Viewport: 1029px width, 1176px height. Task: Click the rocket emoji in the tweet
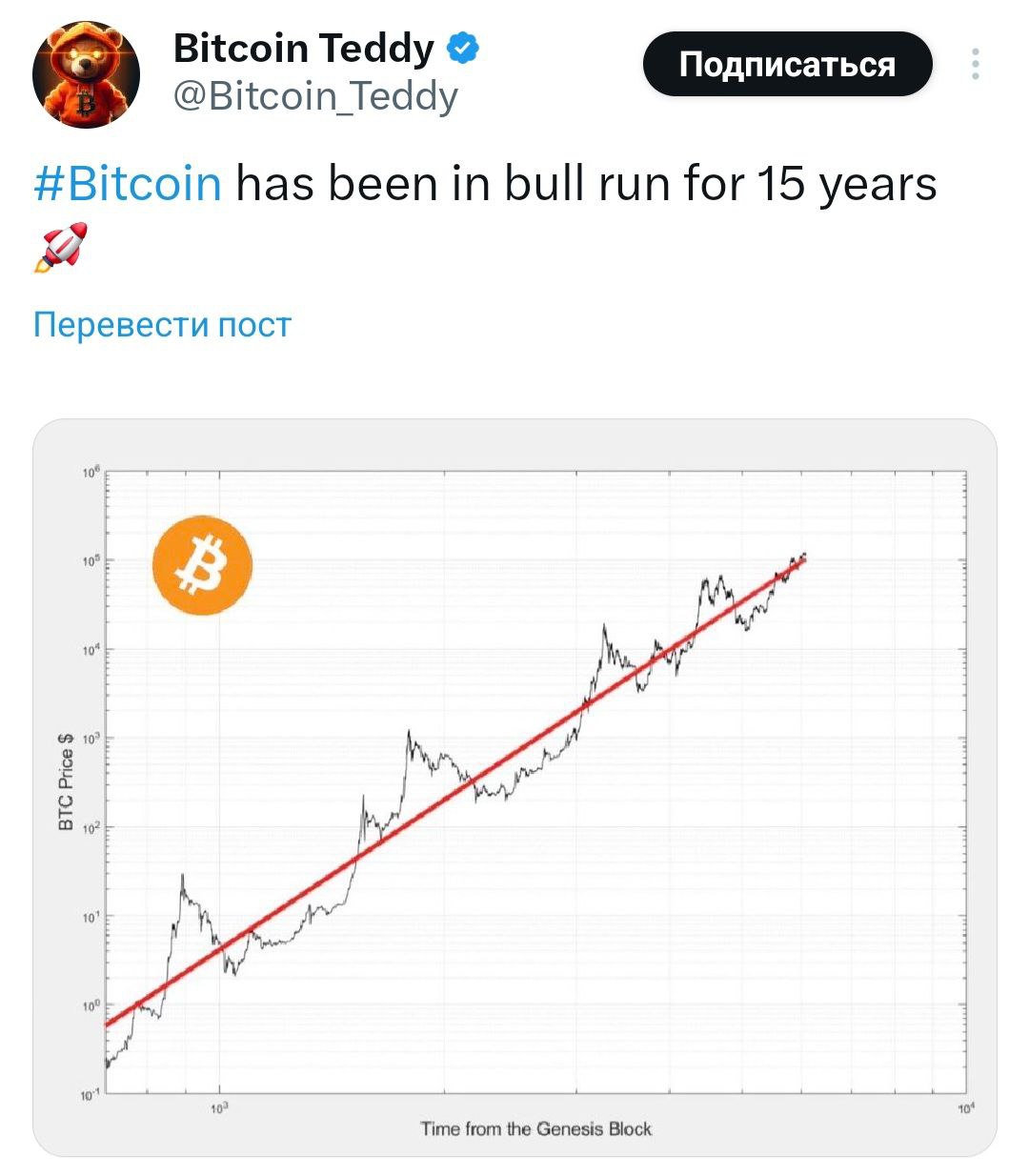[x=62, y=246]
